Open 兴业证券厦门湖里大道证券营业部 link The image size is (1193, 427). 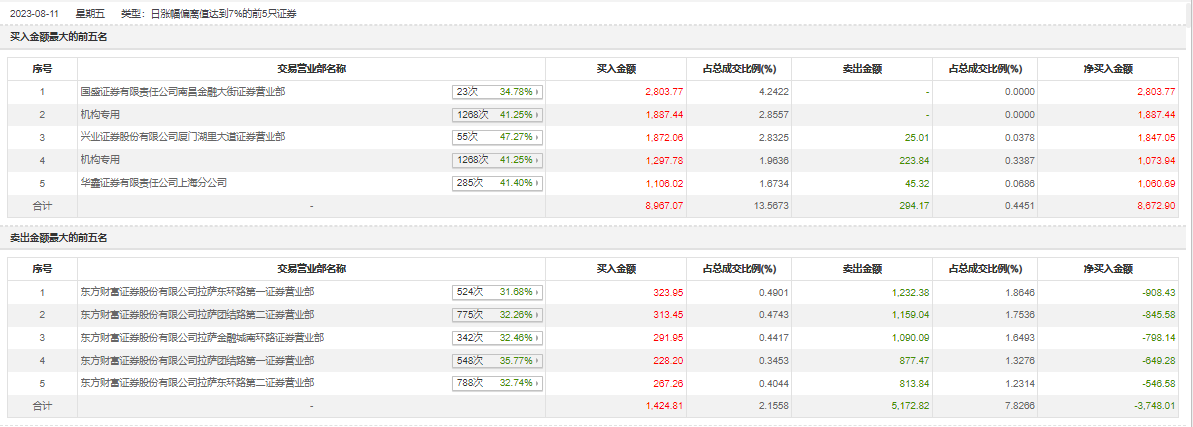pos(183,137)
